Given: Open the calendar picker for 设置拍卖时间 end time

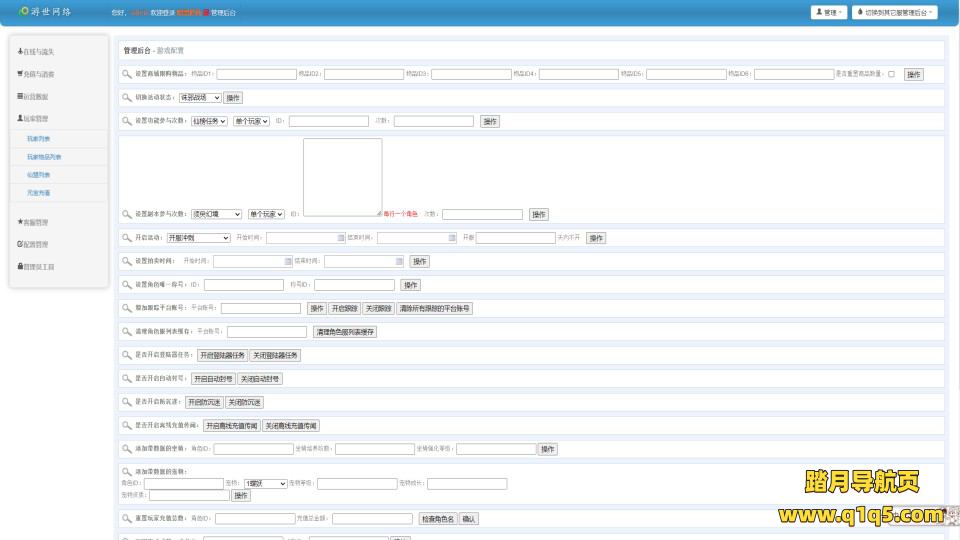Looking at the screenshot, I should pos(399,261).
